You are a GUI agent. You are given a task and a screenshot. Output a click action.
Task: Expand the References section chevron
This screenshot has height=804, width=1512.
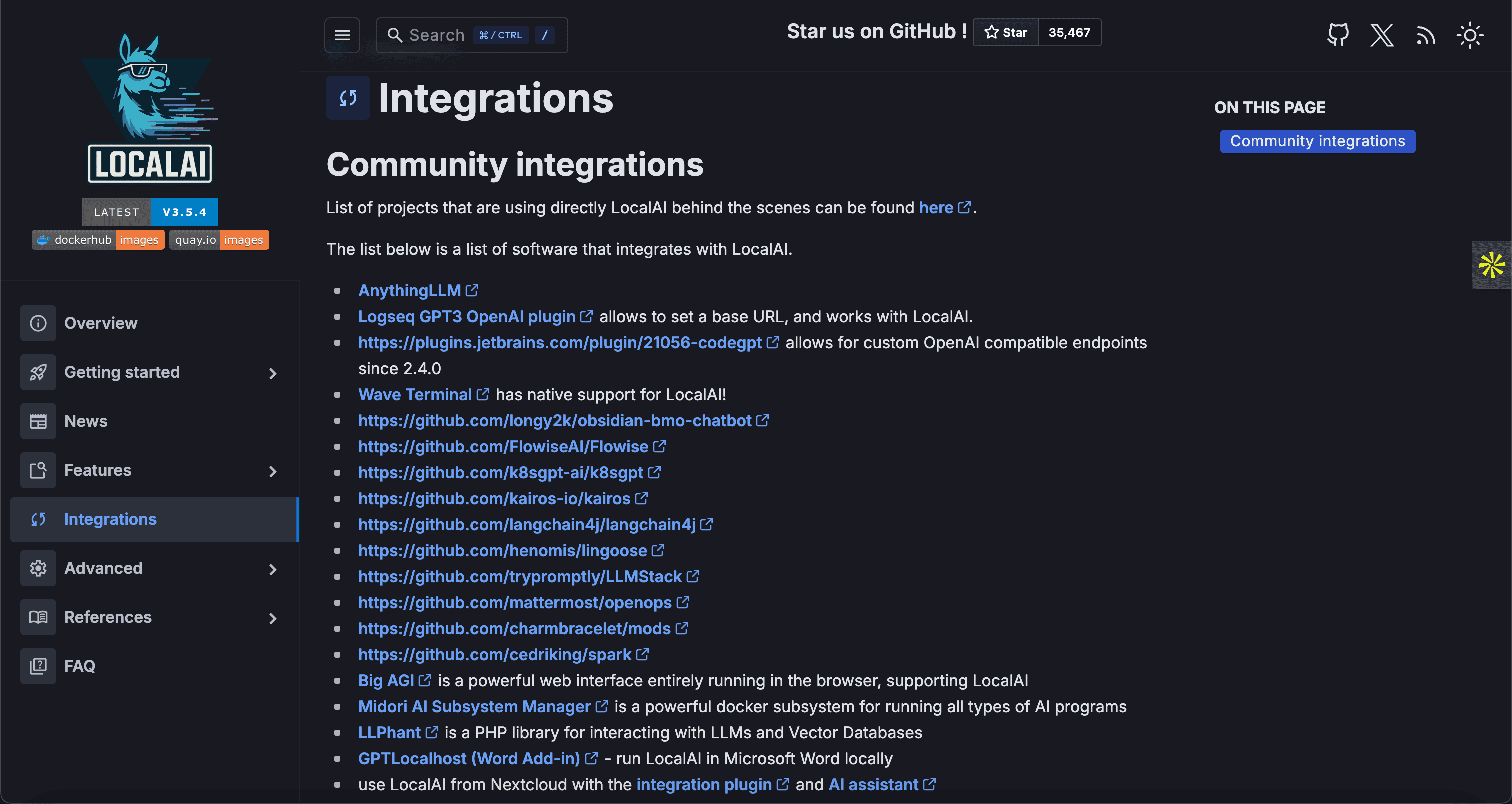coord(273,618)
